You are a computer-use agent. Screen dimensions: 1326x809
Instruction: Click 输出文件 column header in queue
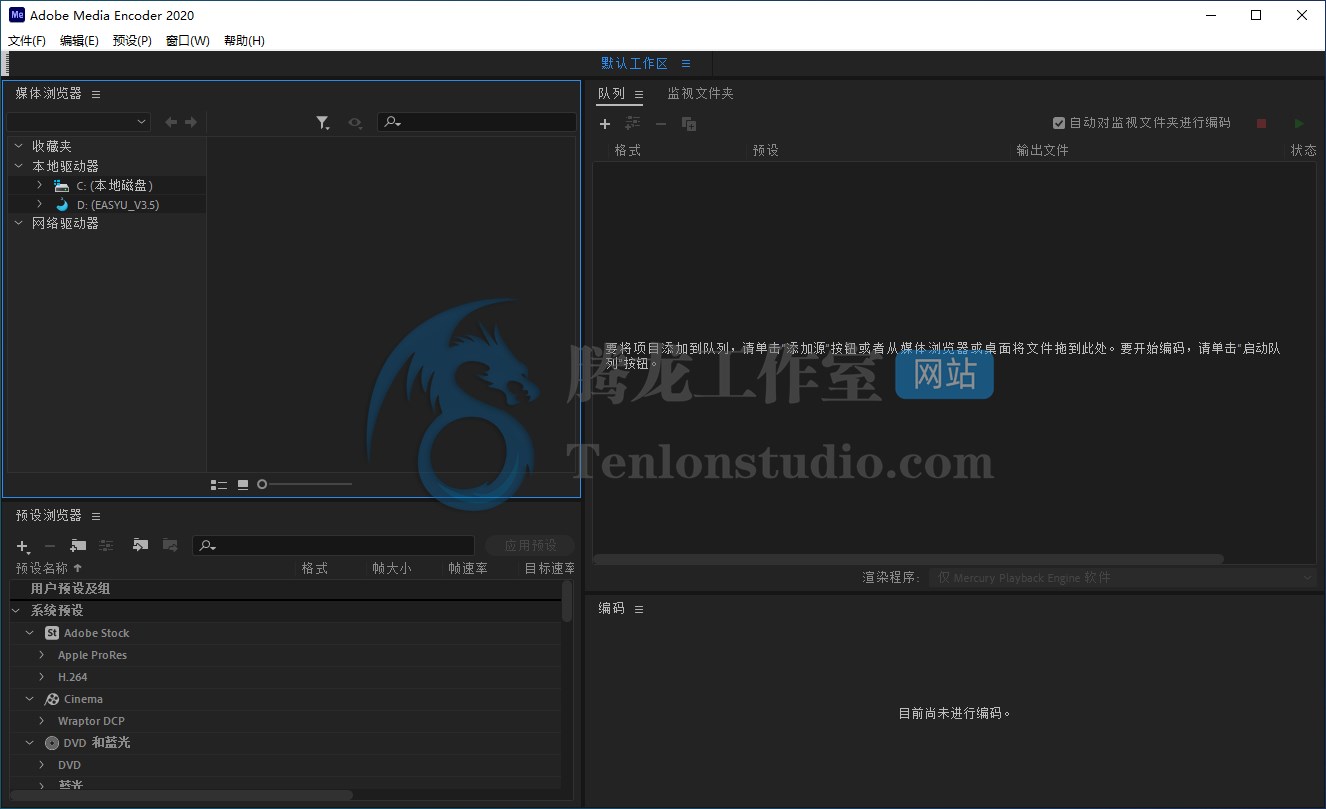[1042, 150]
